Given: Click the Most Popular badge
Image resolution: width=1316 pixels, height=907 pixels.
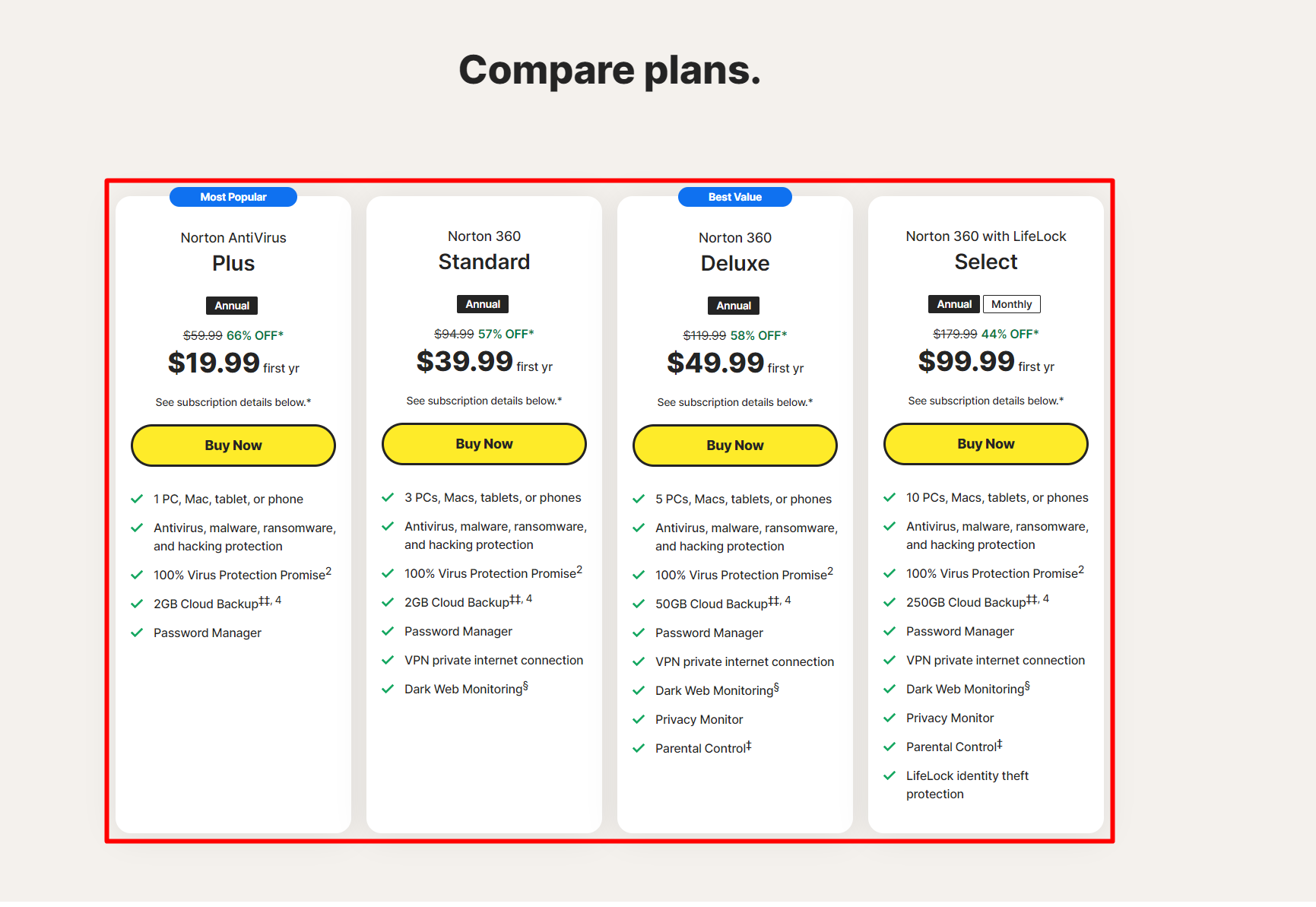Looking at the screenshot, I should click(x=233, y=197).
